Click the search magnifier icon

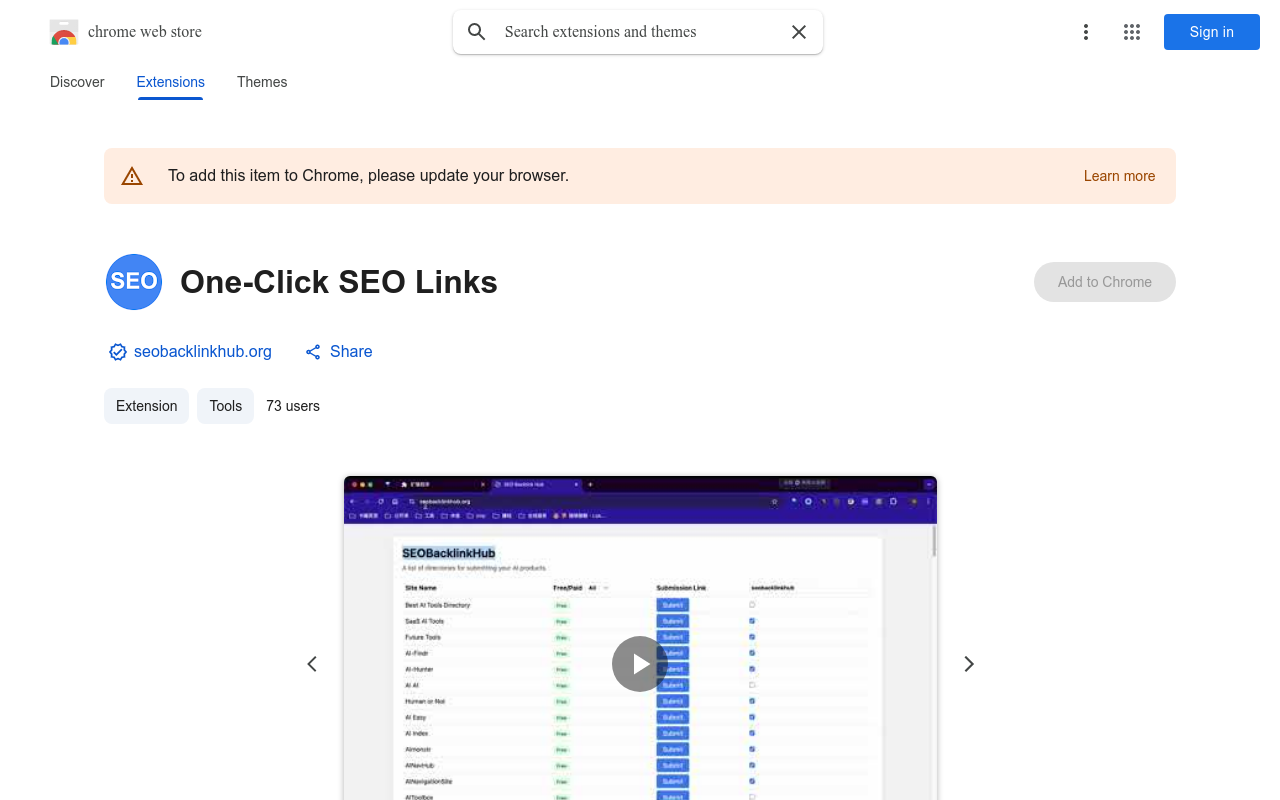(x=477, y=32)
